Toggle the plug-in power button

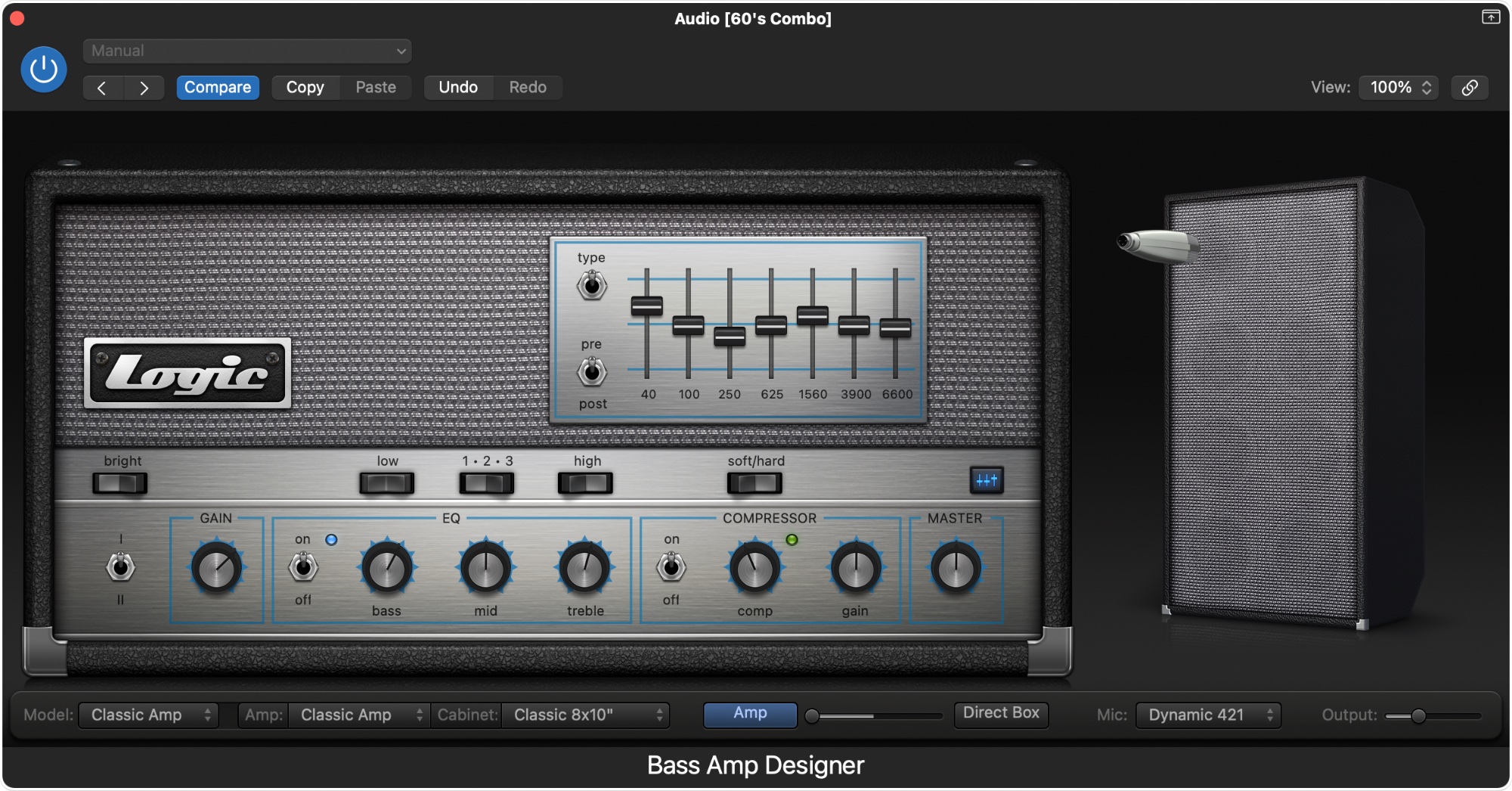point(43,70)
